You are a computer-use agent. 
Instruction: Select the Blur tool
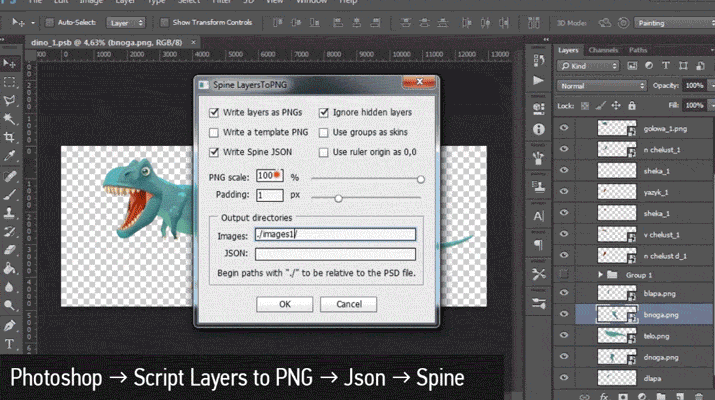pos(9,287)
